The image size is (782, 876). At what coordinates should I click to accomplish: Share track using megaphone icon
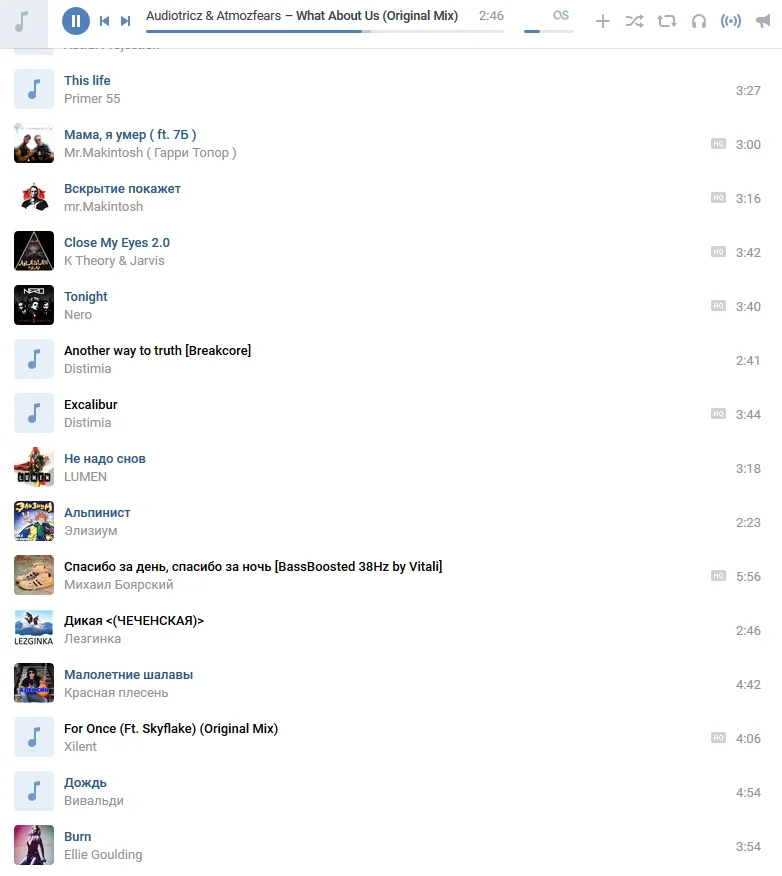click(762, 21)
